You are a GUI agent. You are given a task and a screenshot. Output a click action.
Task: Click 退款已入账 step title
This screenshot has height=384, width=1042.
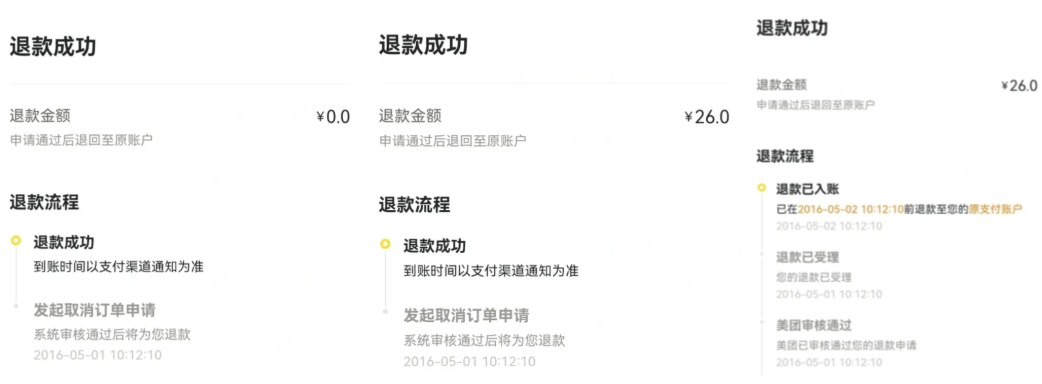(x=803, y=189)
